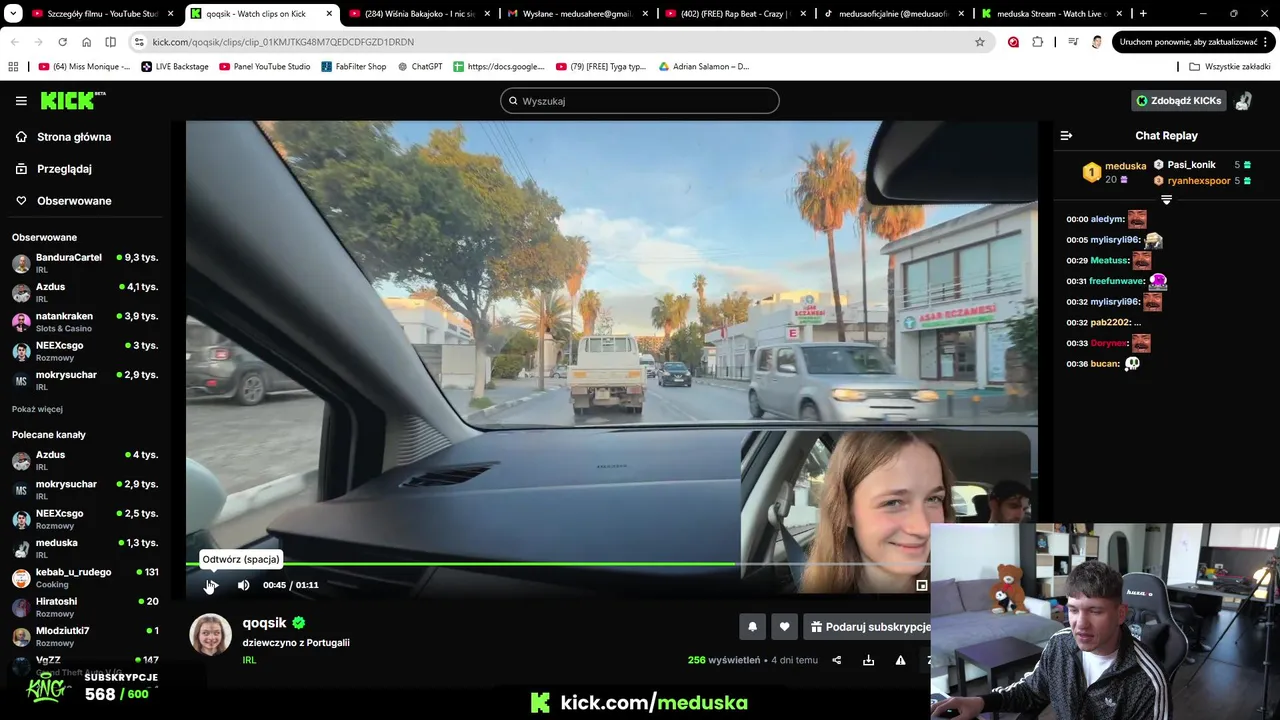Viewport: 1280px width, 720px height.
Task: Open qoqsik channel name link
Action: (x=264, y=623)
